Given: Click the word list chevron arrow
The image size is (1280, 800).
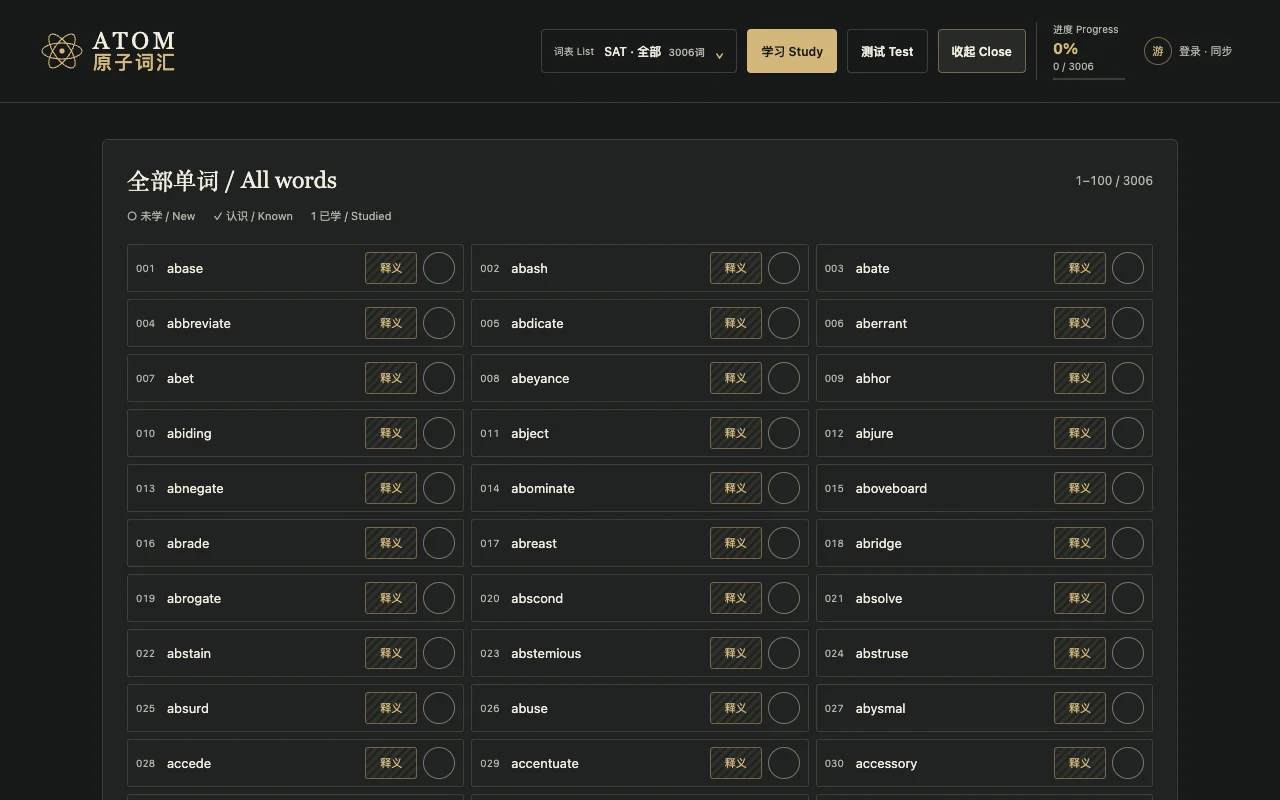Looking at the screenshot, I should click(719, 55).
